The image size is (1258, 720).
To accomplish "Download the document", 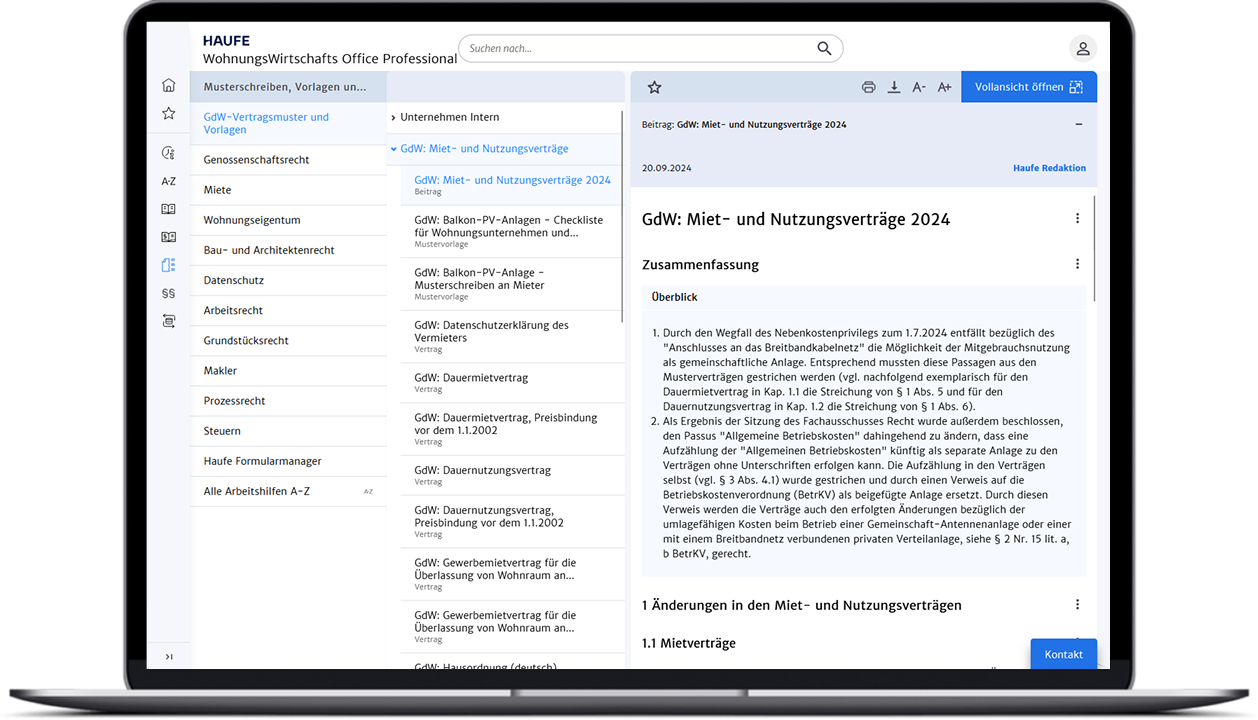I will point(894,87).
